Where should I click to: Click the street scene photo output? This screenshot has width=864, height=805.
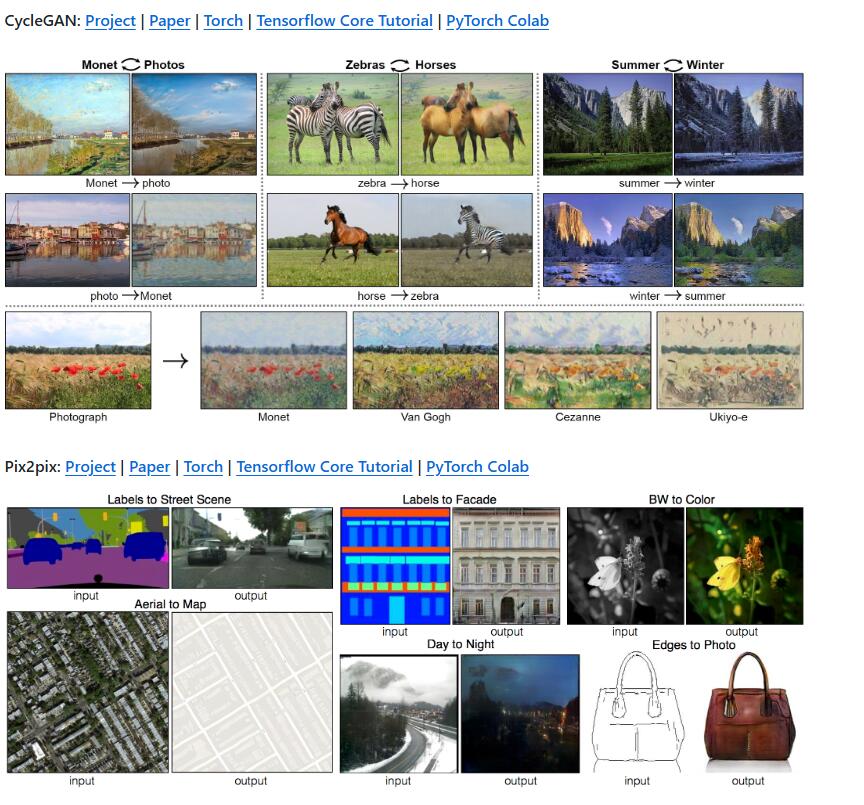tap(252, 548)
